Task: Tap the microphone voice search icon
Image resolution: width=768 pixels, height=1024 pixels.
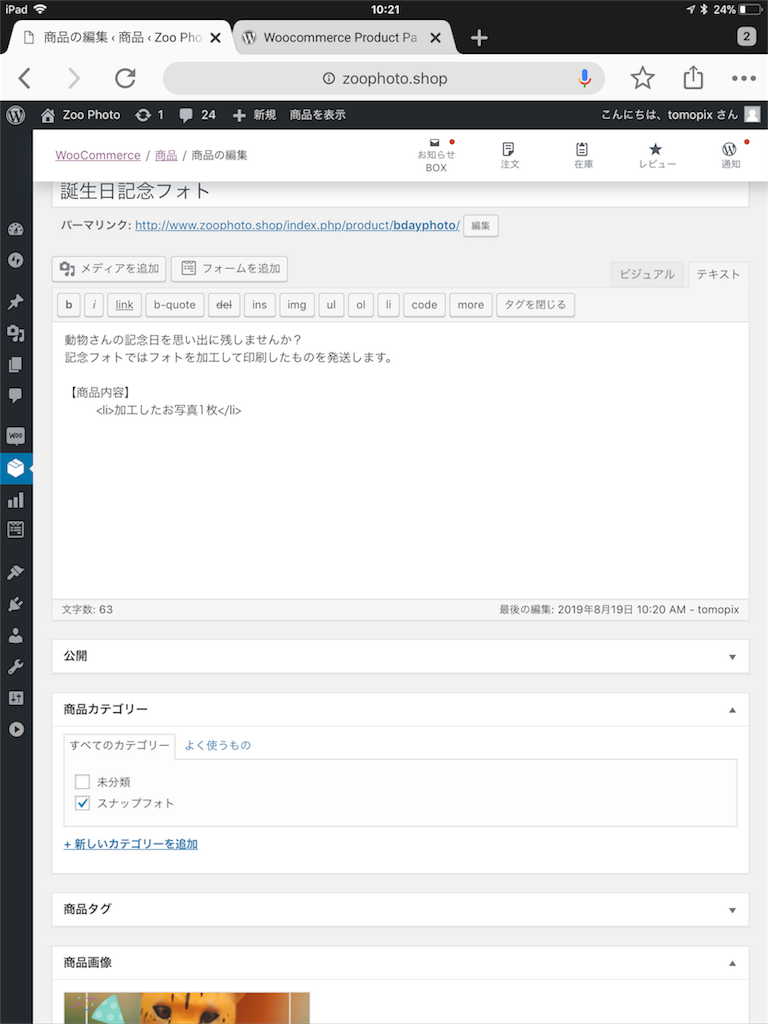Action: [x=584, y=78]
